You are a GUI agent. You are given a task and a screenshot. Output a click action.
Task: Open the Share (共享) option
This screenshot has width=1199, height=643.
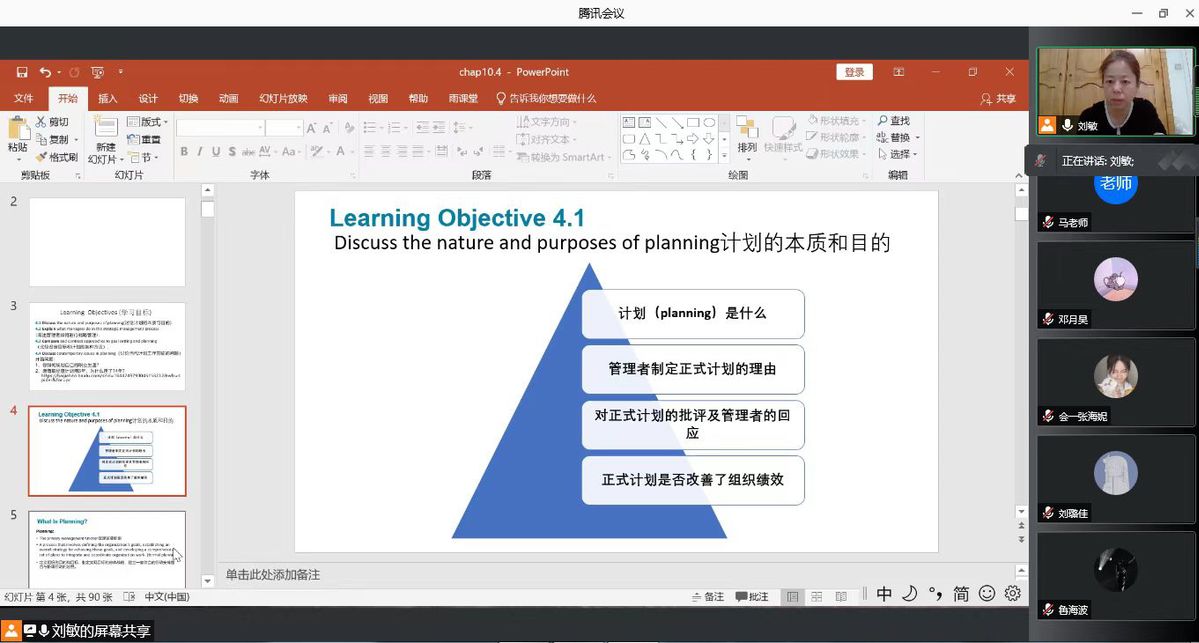click(x=998, y=99)
